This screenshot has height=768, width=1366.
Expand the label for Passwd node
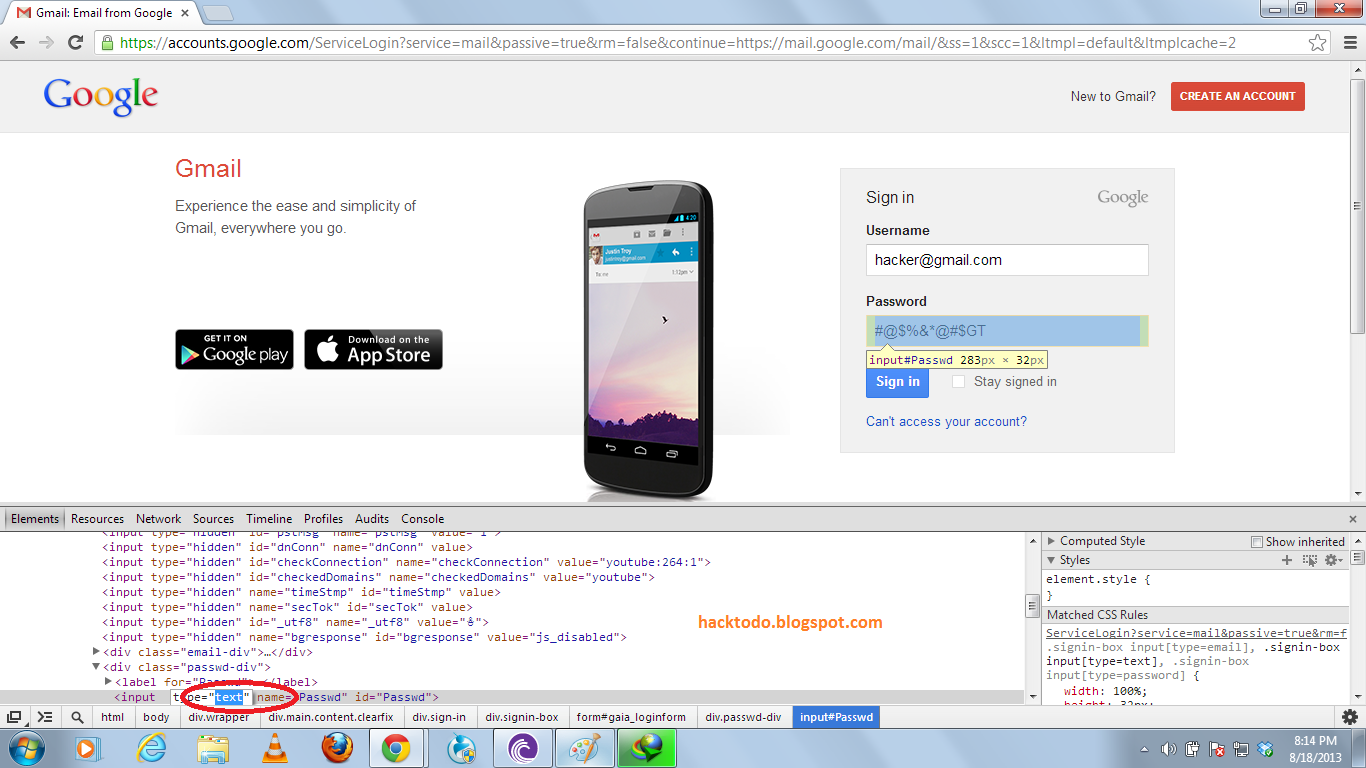tap(108, 682)
